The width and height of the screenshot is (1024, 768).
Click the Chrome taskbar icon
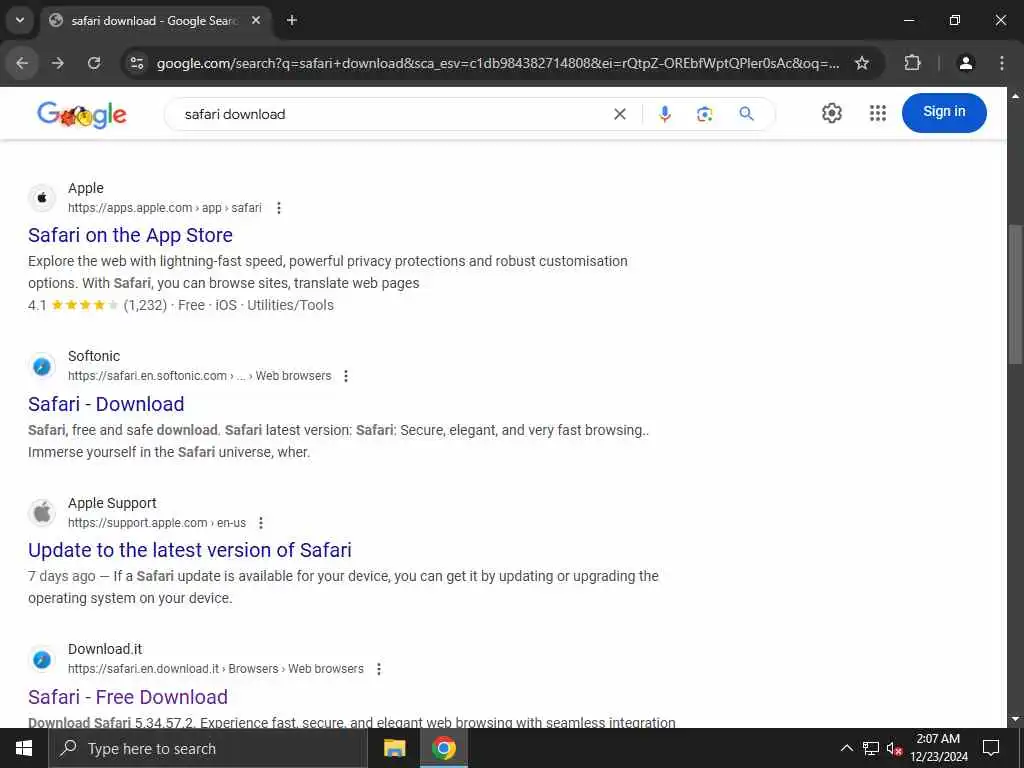pyautogui.click(x=443, y=748)
